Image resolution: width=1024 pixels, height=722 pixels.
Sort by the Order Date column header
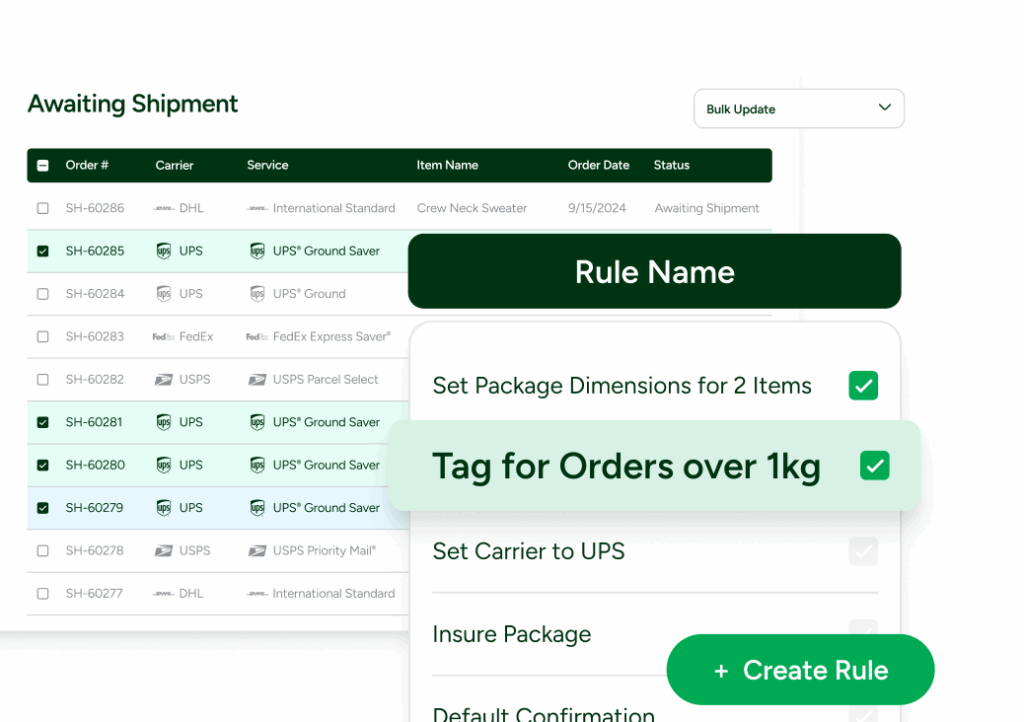tap(598, 166)
